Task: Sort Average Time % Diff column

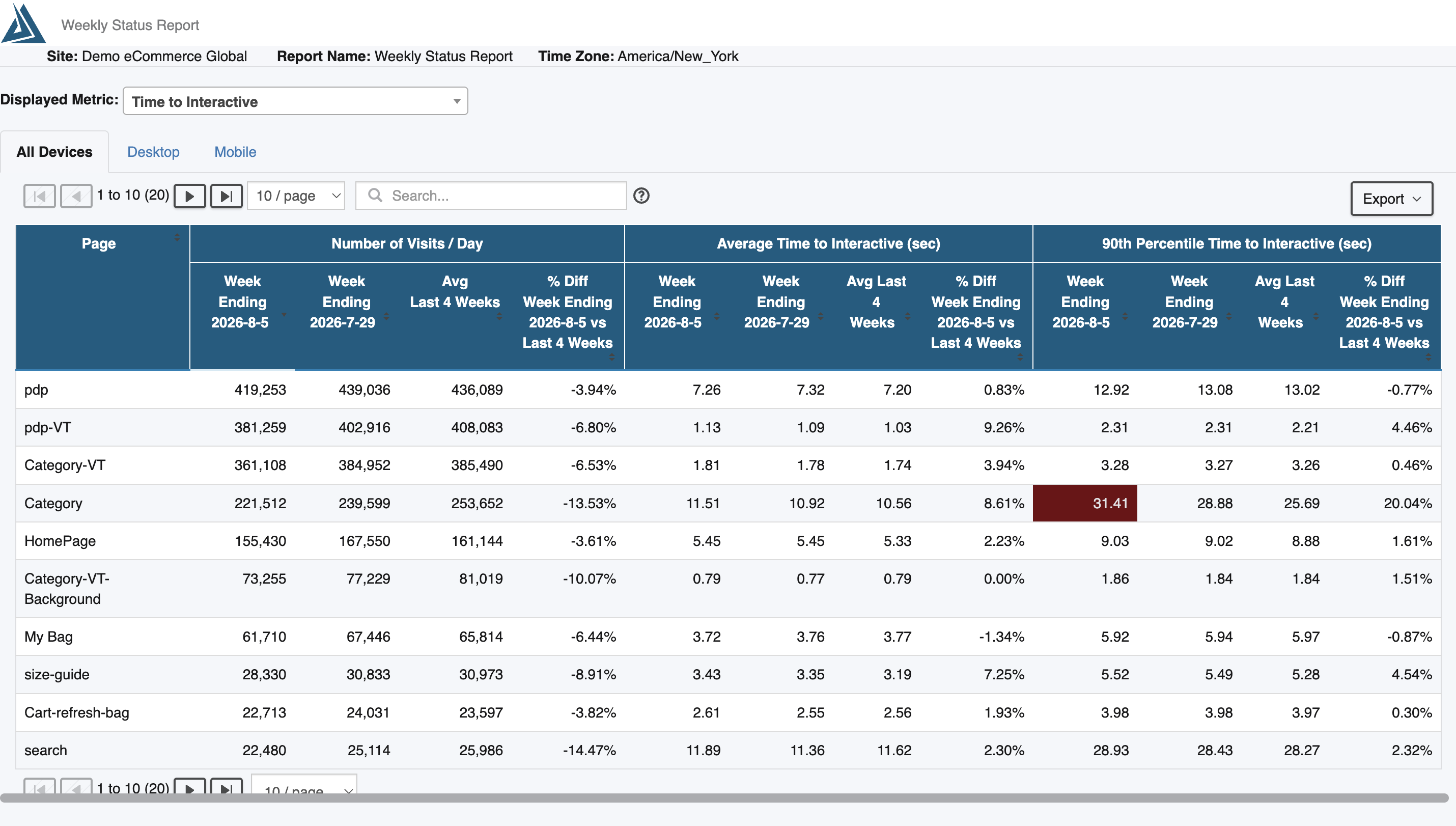Action: click(x=1020, y=357)
